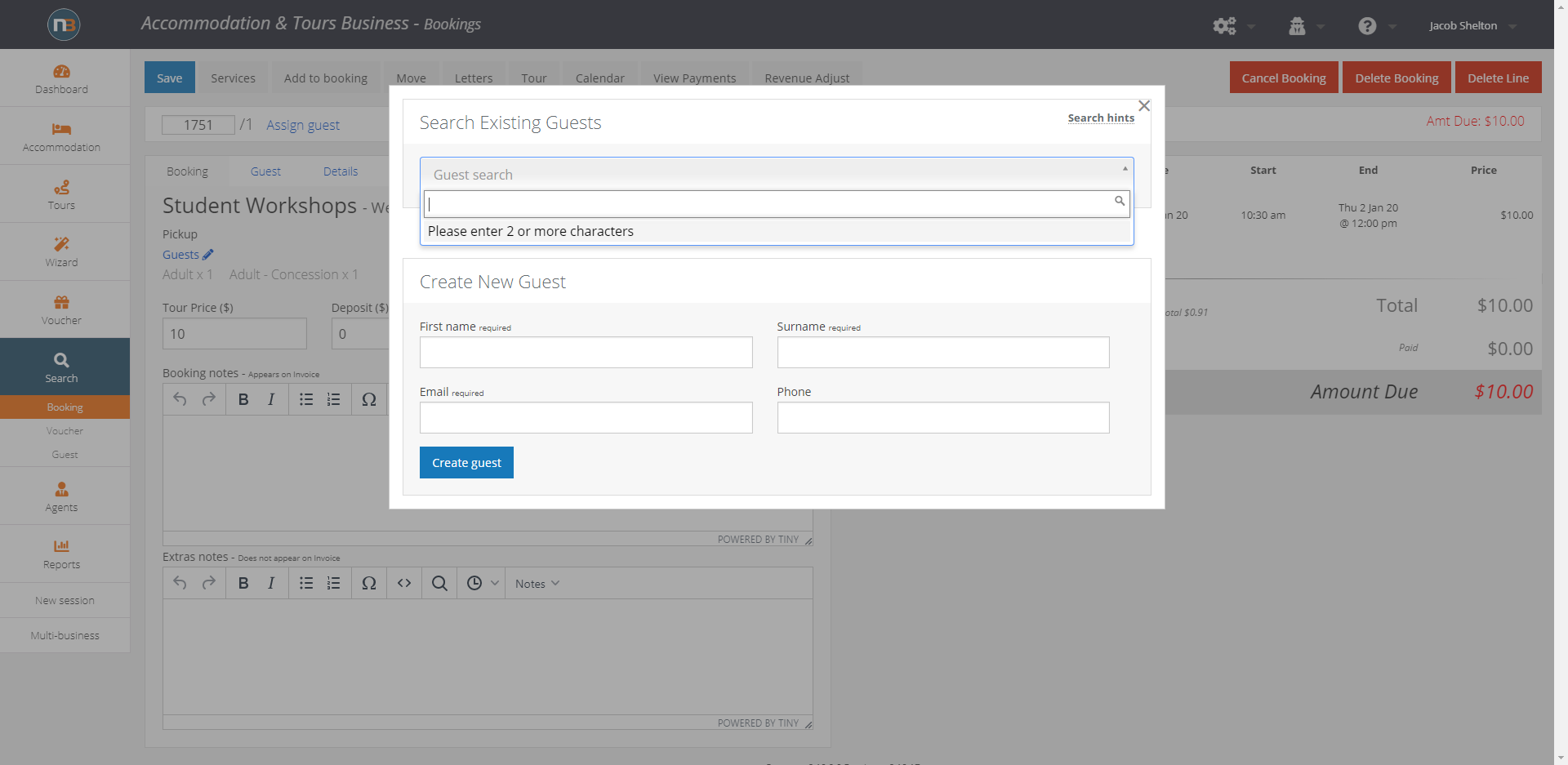Select Booking under Search submenu

(x=65, y=407)
